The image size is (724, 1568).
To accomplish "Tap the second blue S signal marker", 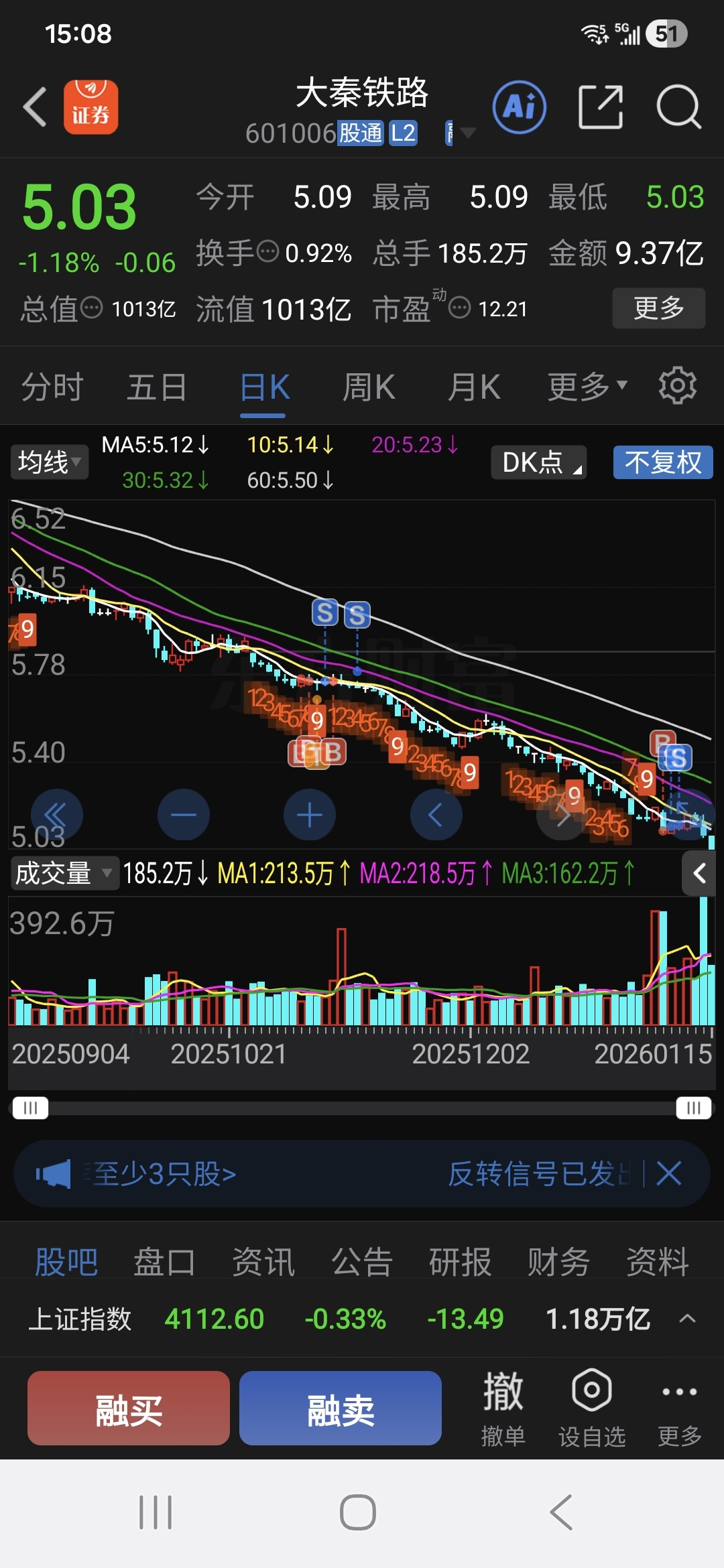I will pyautogui.click(x=357, y=614).
